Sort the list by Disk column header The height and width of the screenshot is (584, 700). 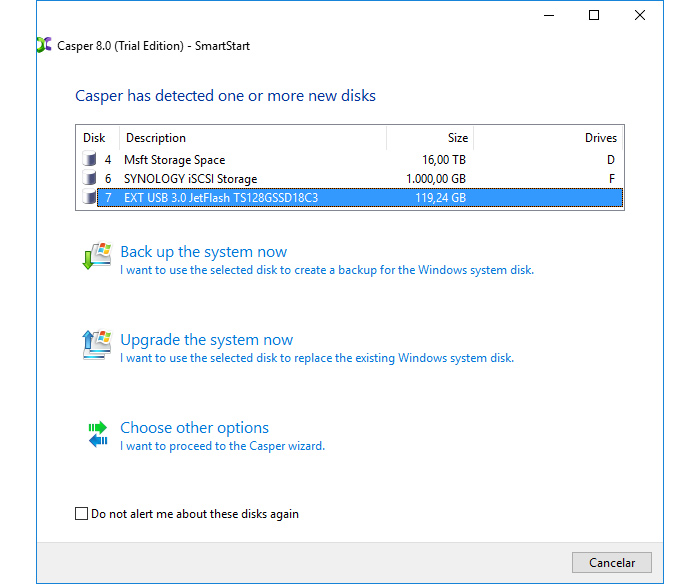pyautogui.click(x=98, y=138)
